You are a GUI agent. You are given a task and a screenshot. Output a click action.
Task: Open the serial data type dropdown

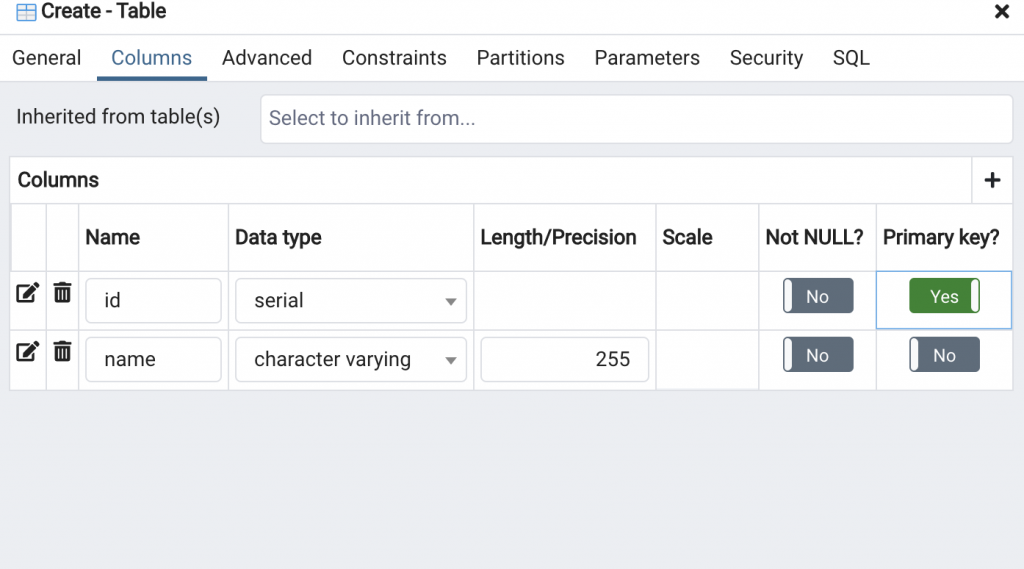[350, 301]
